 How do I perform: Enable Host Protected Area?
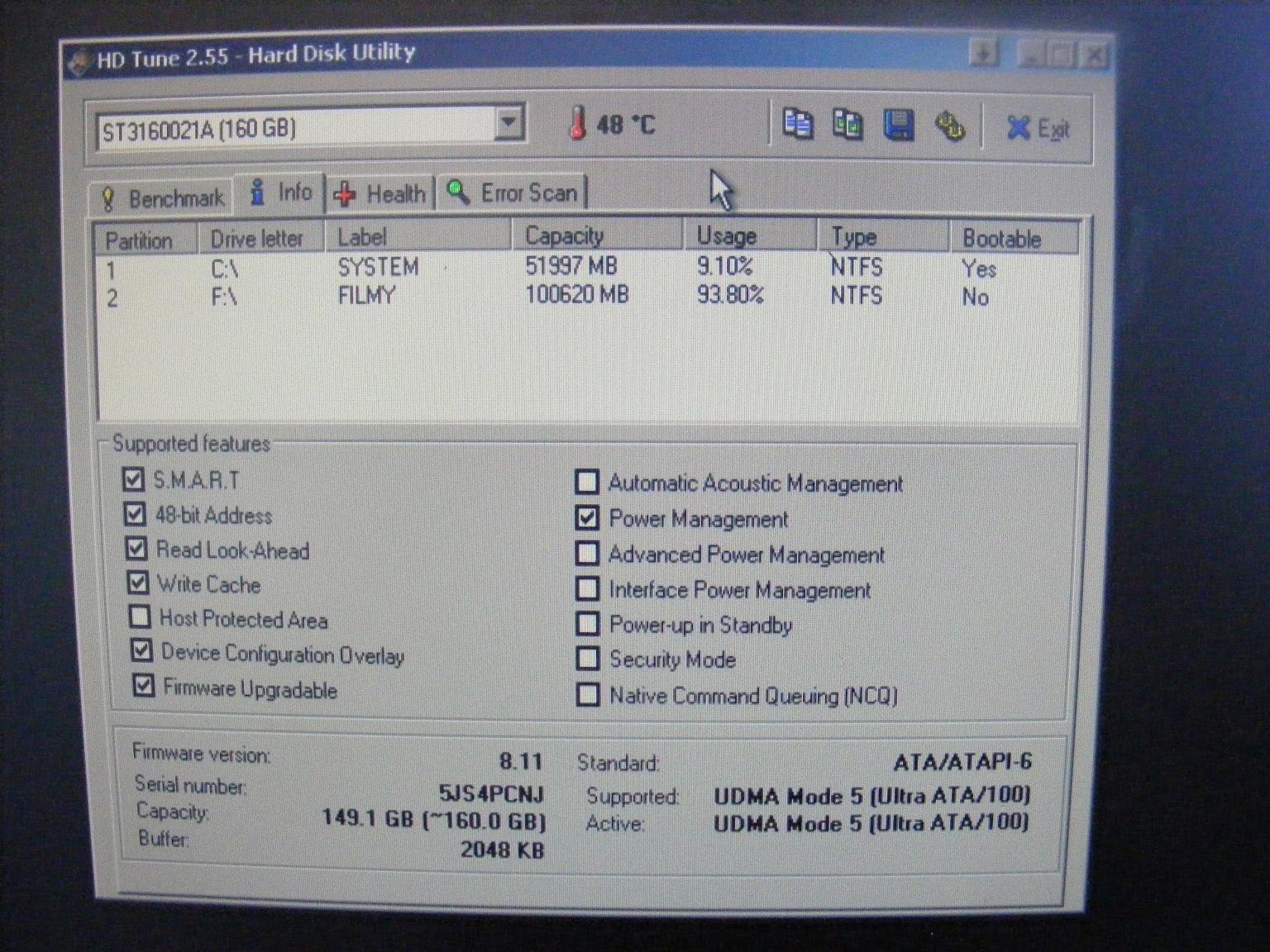pos(139,616)
